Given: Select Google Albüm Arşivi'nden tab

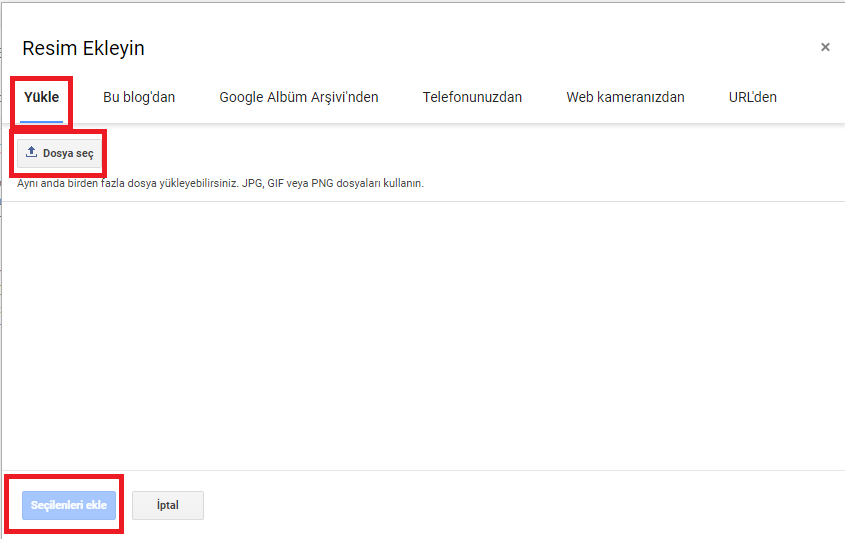Looking at the screenshot, I should click(299, 98).
